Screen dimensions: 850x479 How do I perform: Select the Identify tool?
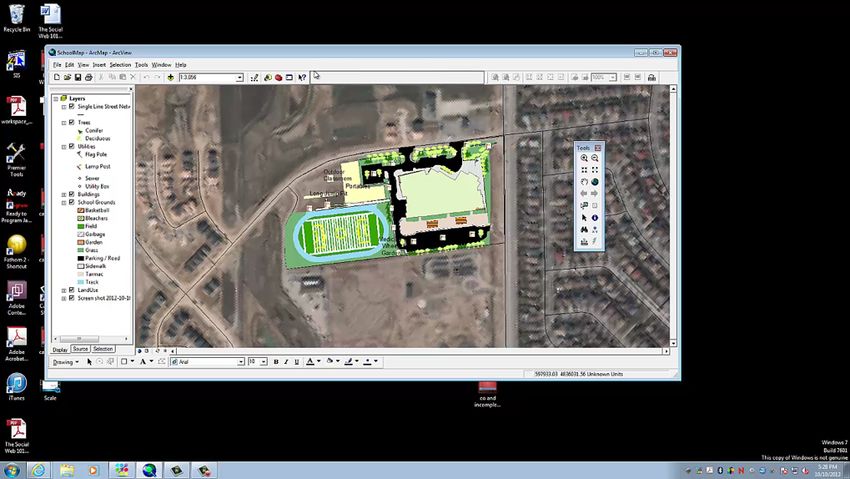(x=595, y=218)
